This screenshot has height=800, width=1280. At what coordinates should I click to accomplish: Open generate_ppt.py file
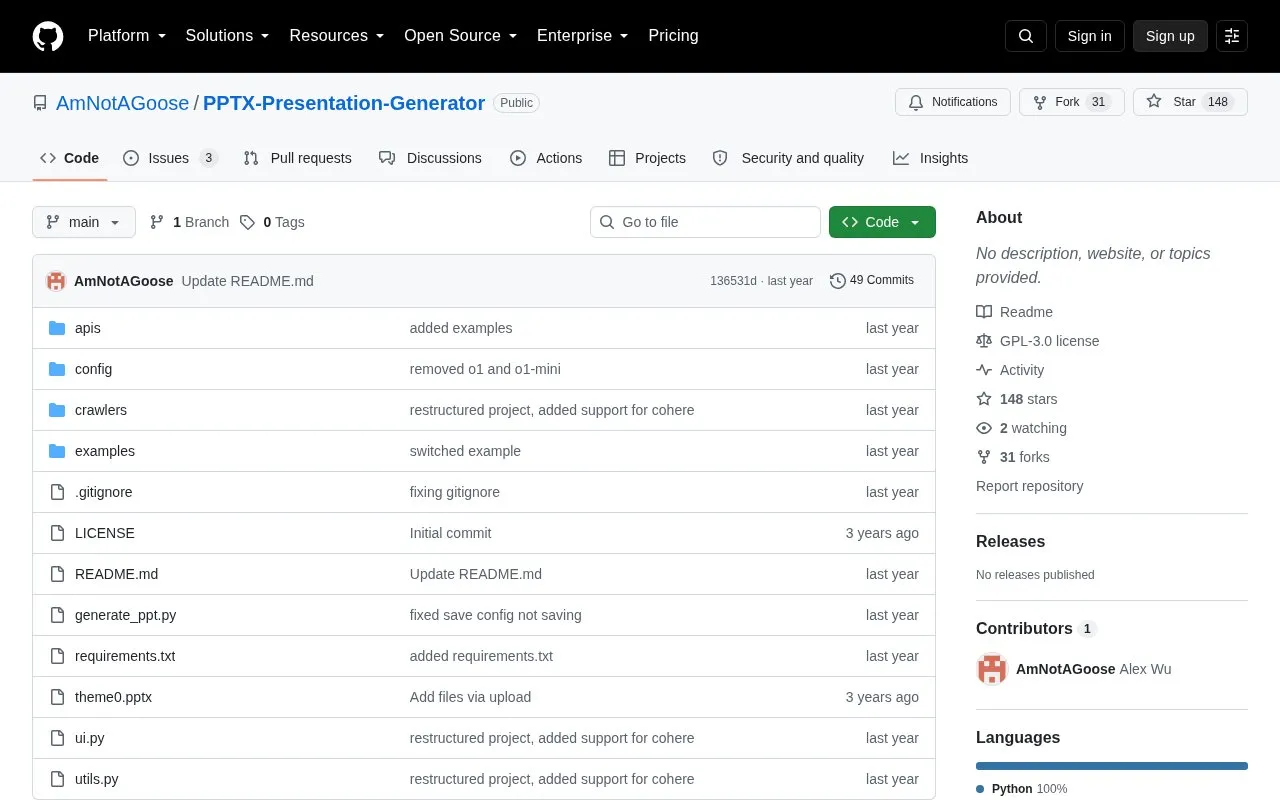click(125, 615)
